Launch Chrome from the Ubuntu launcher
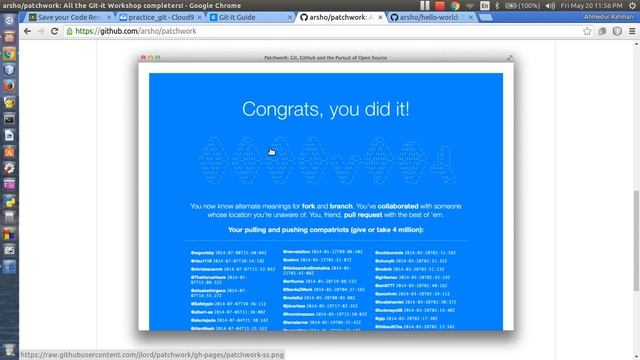640x360 pixels. click(9, 53)
